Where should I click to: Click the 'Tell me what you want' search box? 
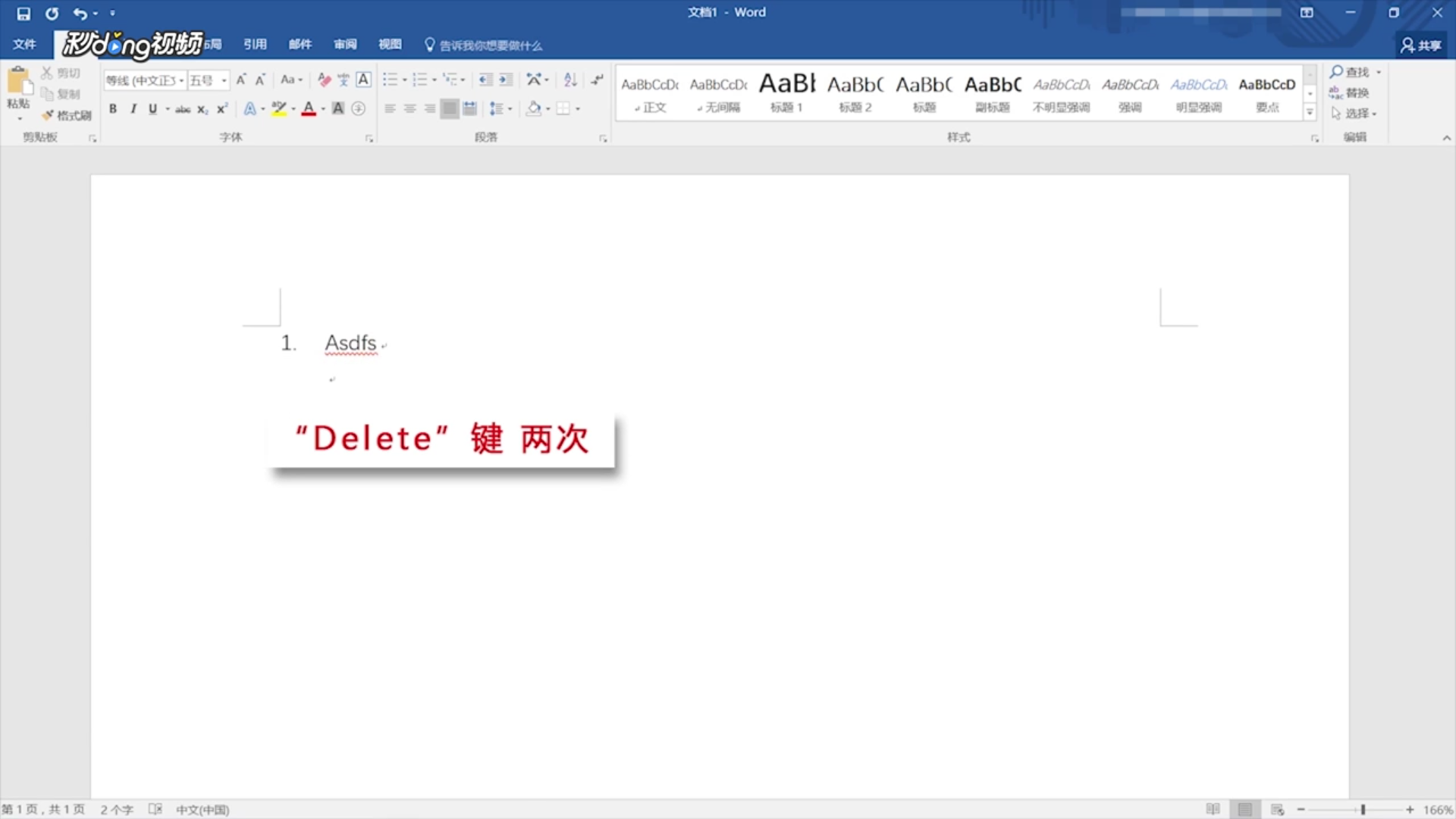pyautogui.click(x=490, y=45)
